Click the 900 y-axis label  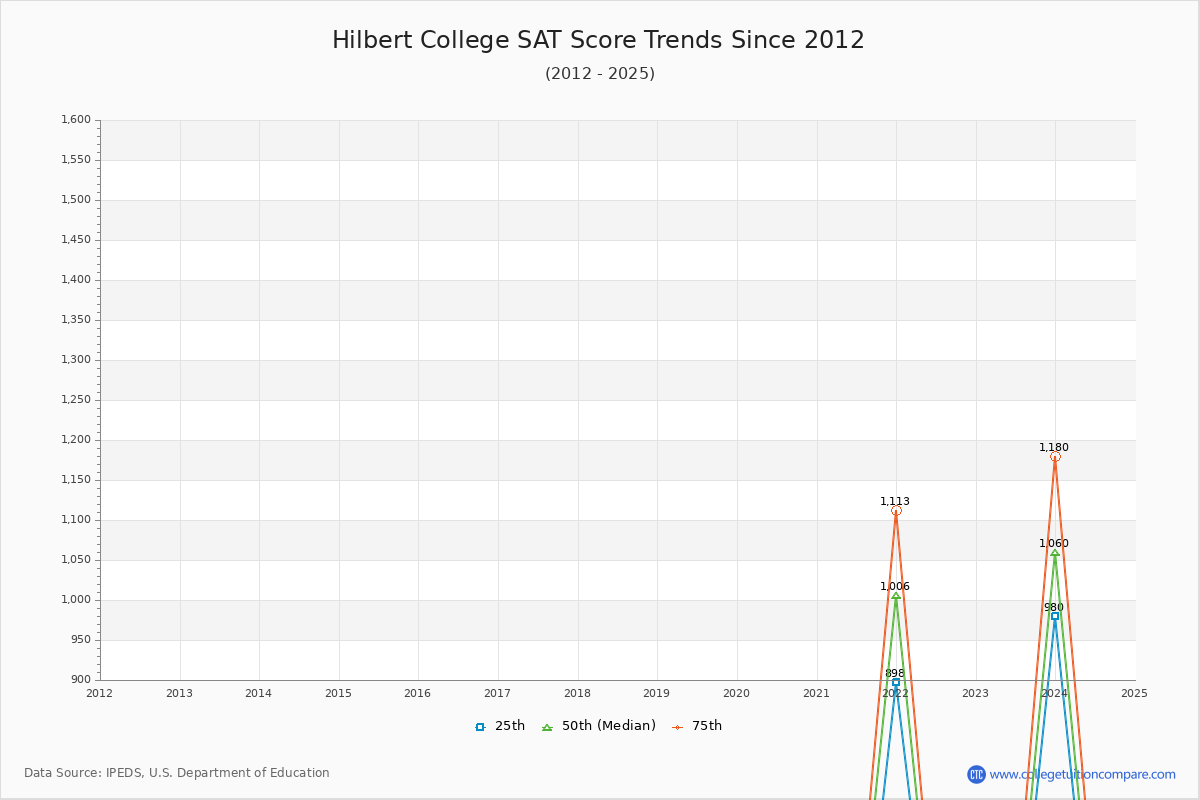pyautogui.click(x=81, y=680)
